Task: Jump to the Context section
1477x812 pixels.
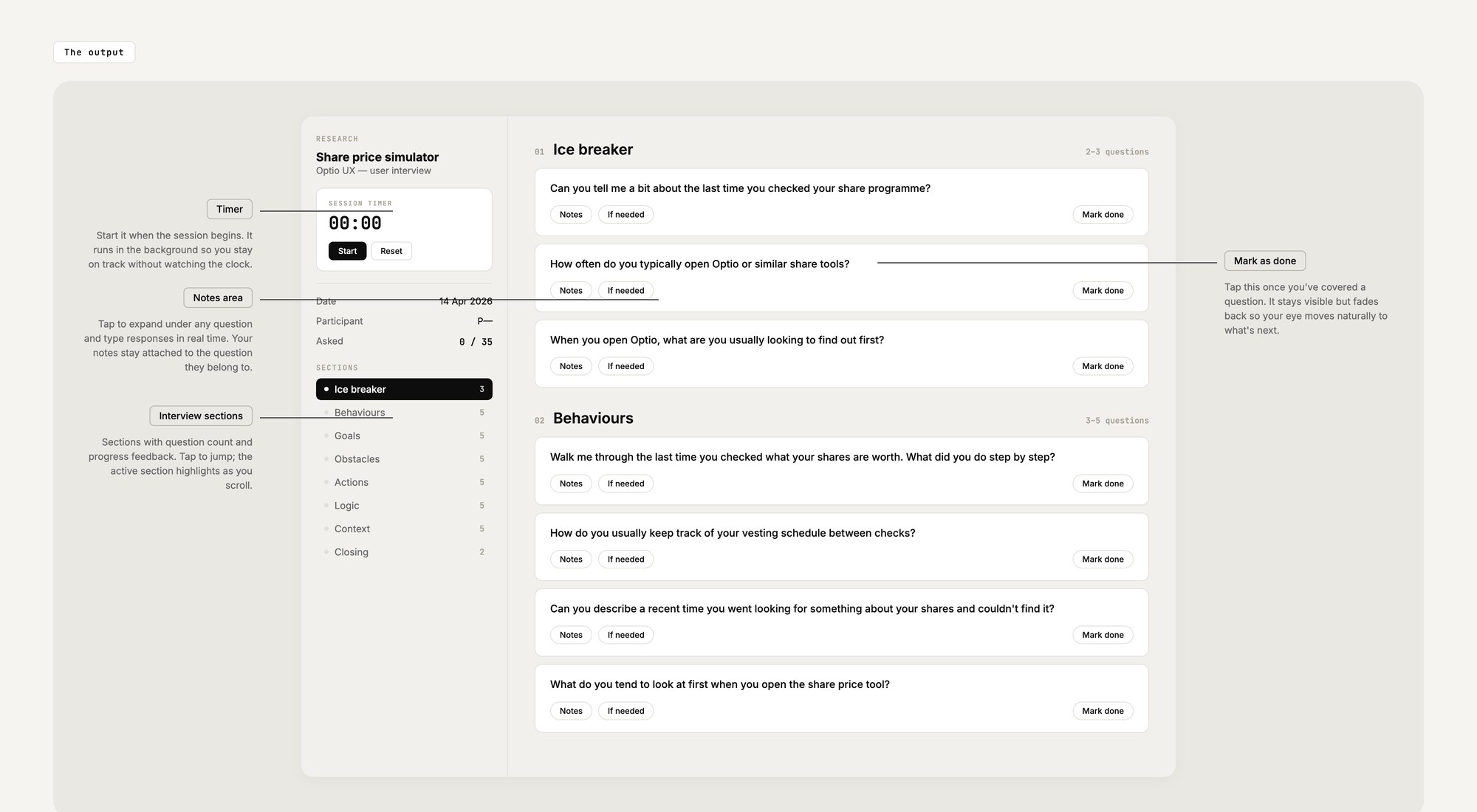Action: click(404, 529)
